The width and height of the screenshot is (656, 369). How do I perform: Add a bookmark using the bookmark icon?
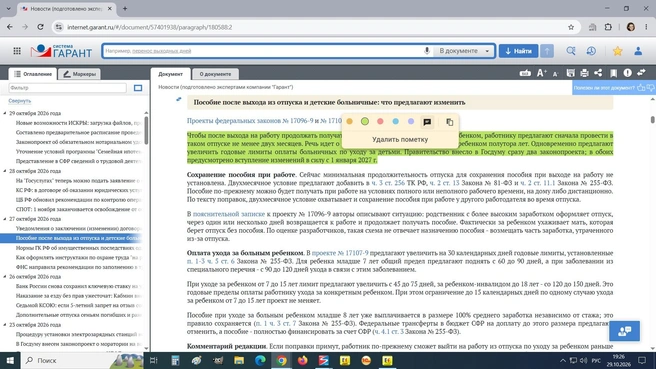[x=613, y=73]
